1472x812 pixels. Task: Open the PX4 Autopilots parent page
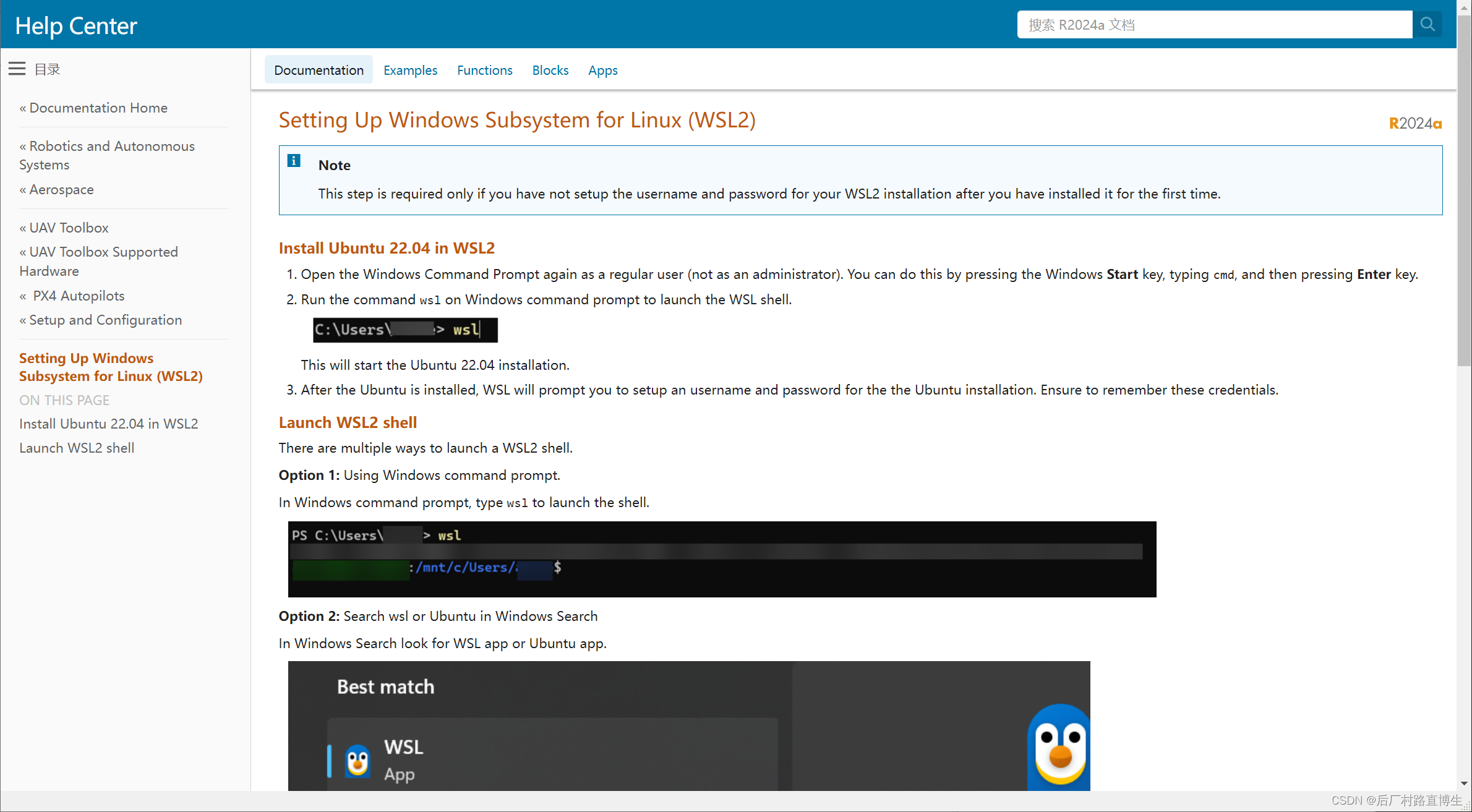pos(79,296)
